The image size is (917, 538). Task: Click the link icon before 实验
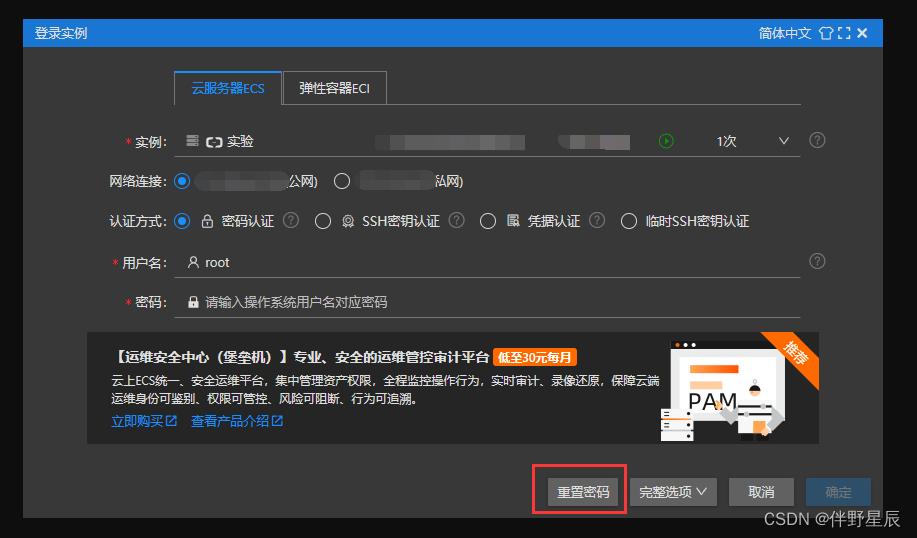coord(214,142)
